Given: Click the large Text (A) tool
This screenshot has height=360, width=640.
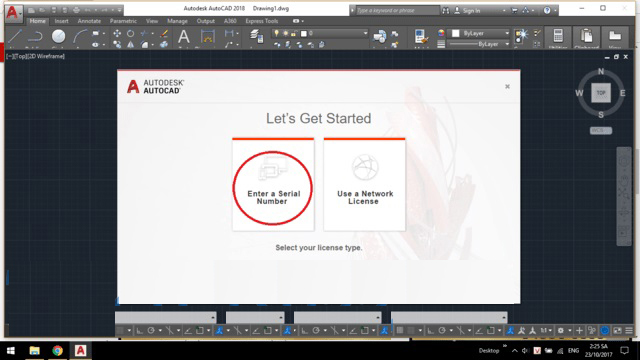Looking at the screenshot, I should [x=184, y=37].
